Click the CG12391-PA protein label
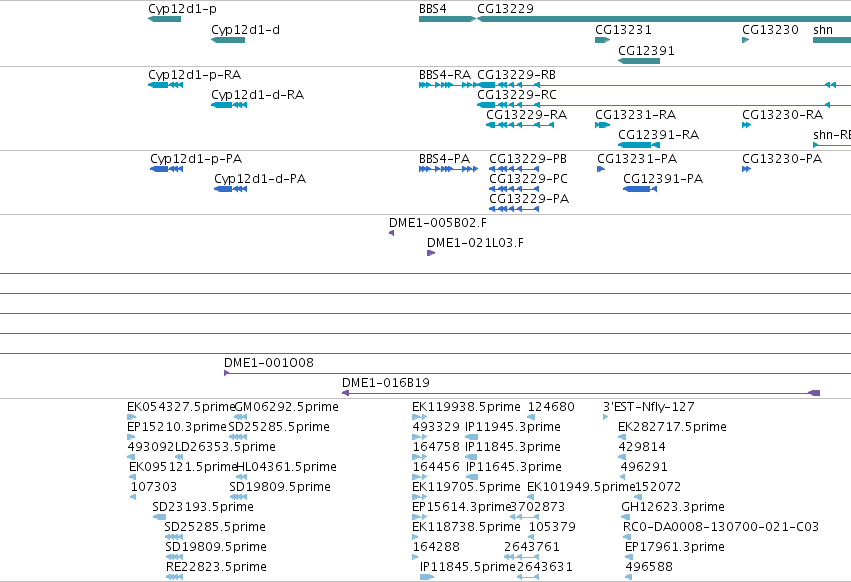This screenshot has height=582, width=851. [663, 179]
